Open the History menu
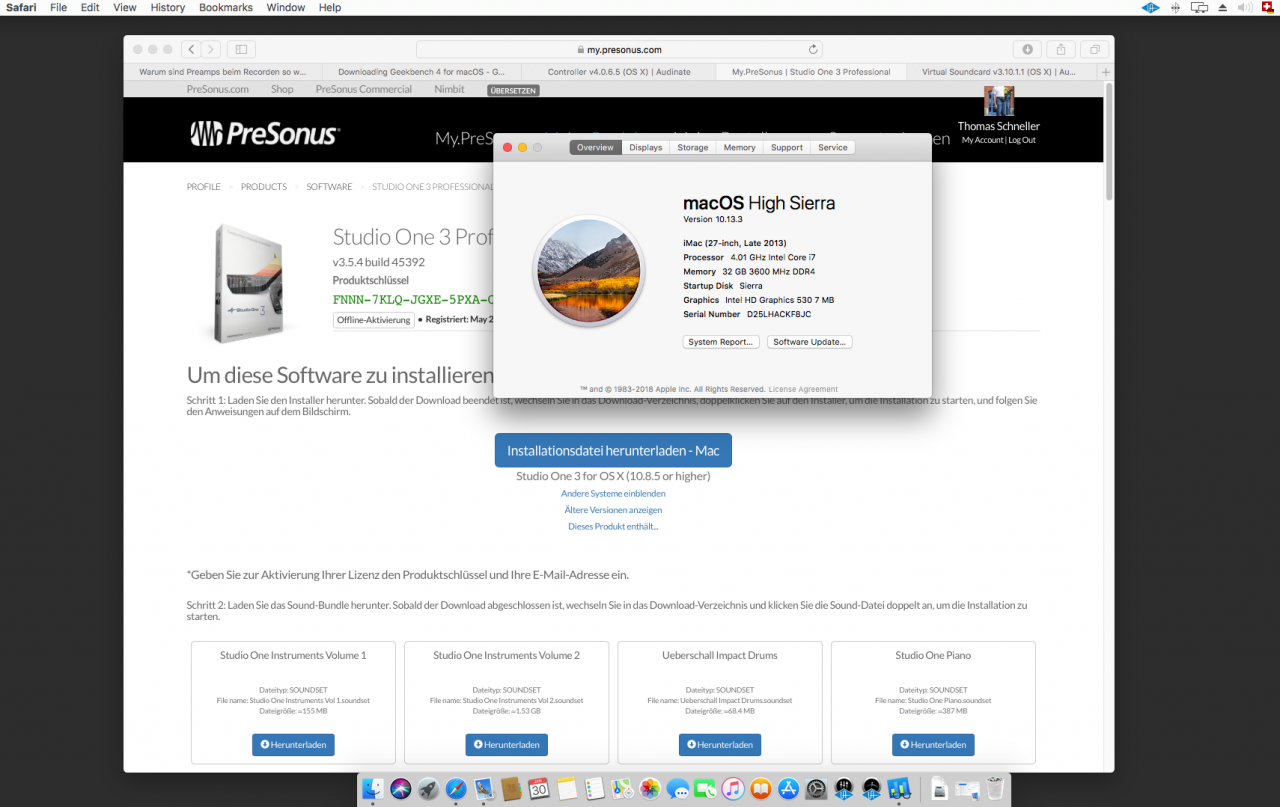The height and width of the screenshot is (807, 1280). (168, 7)
